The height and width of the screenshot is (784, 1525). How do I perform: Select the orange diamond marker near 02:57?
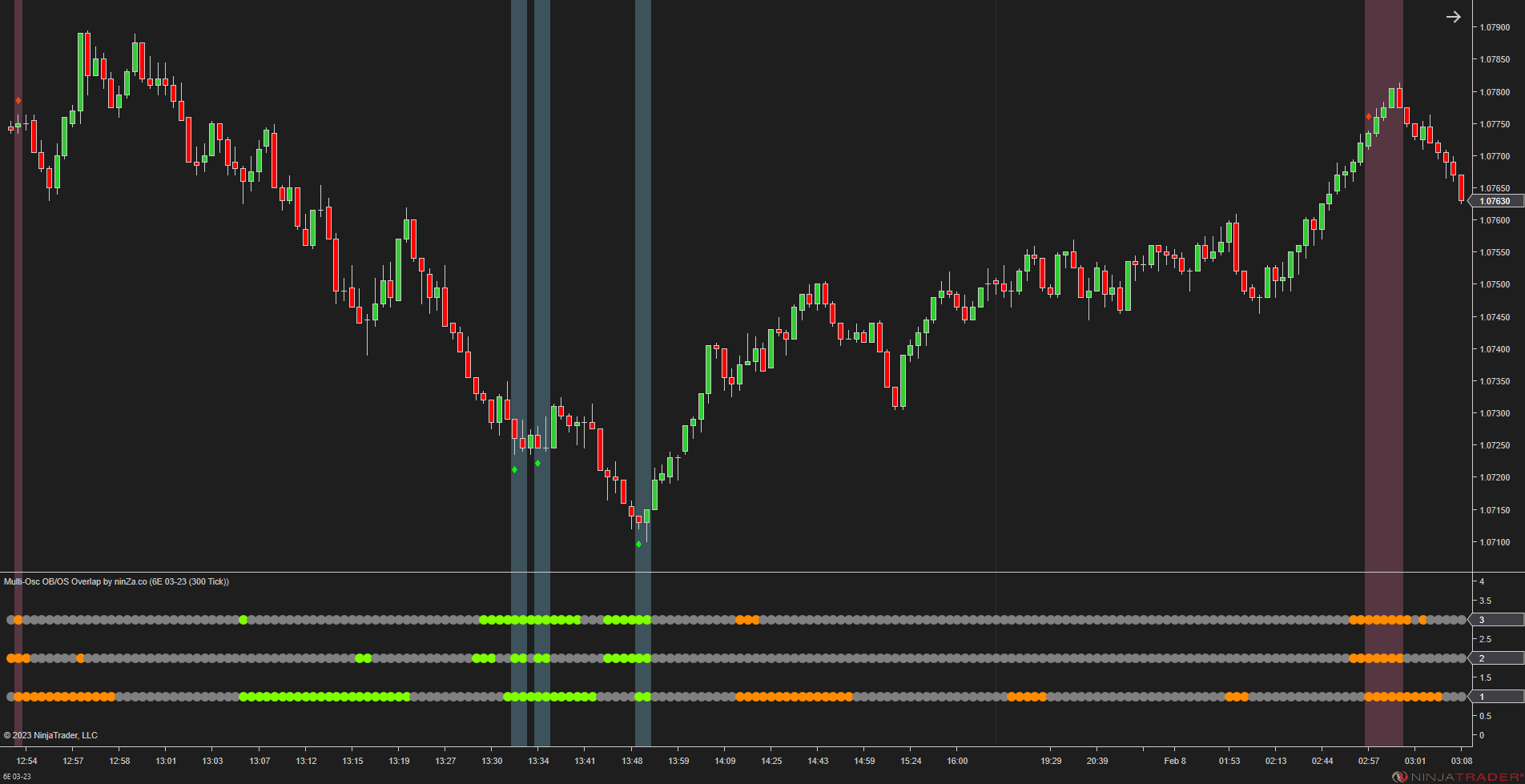tap(1369, 115)
